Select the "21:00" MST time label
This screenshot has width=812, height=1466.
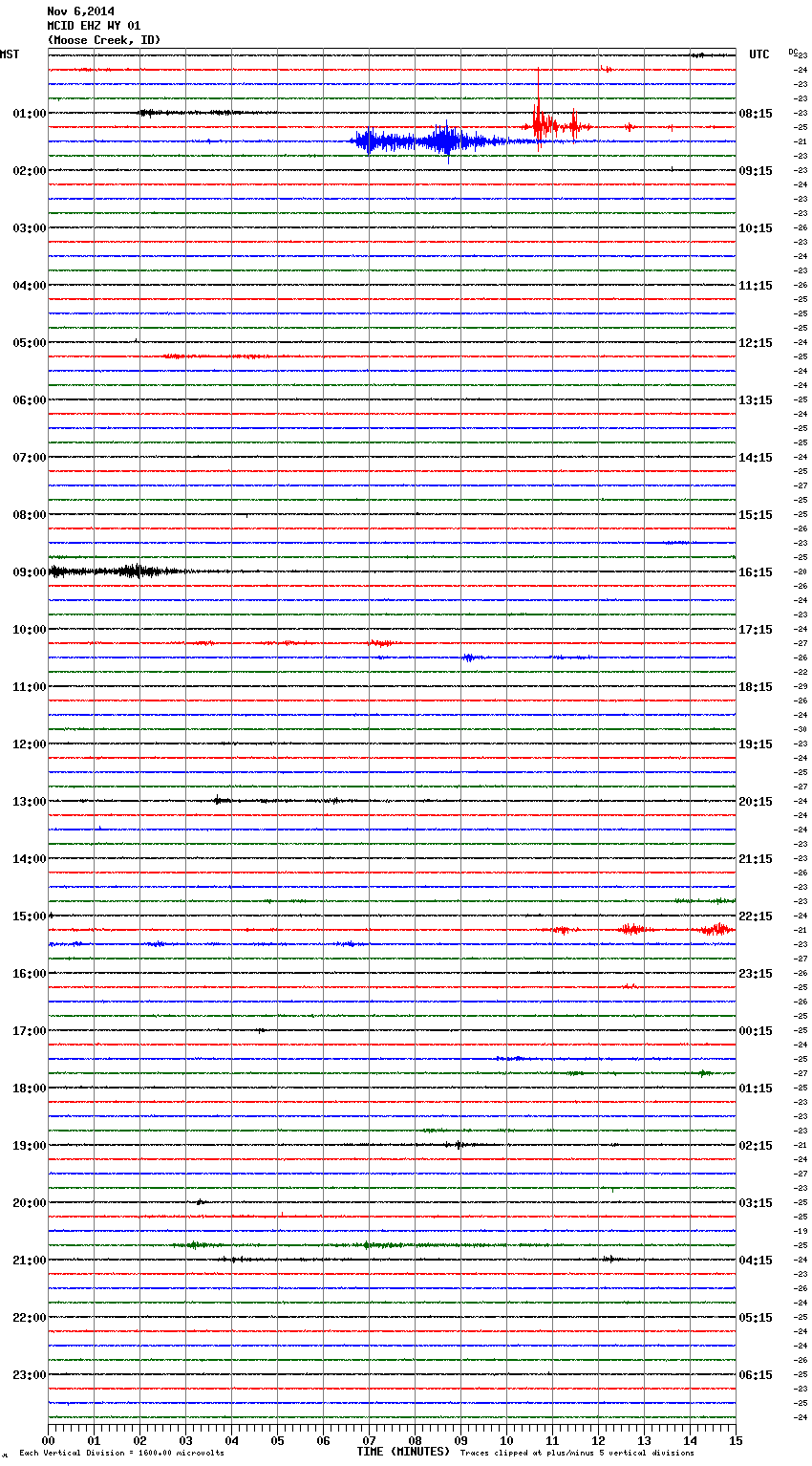click(x=30, y=1260)
